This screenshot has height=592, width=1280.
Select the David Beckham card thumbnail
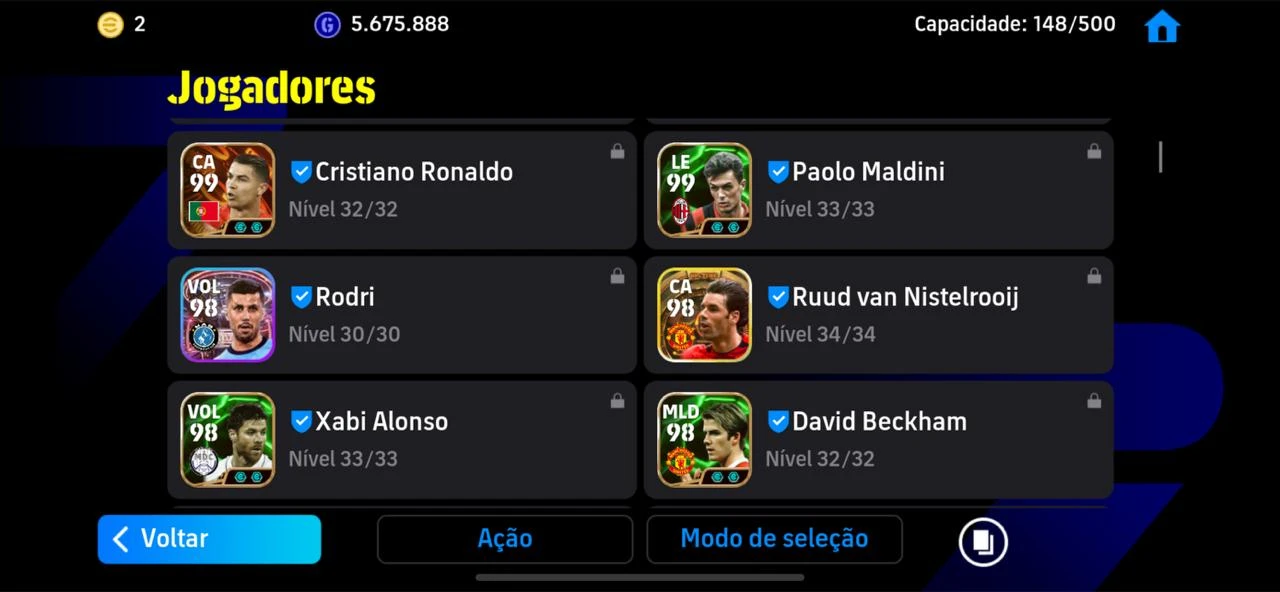(x=705, y=440)
